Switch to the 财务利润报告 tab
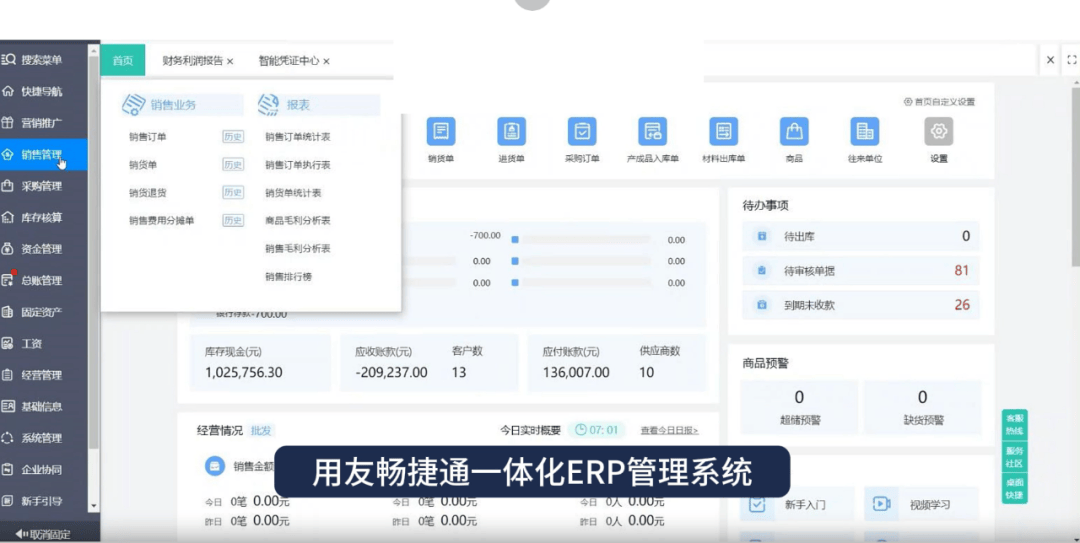1080x543 pixels. point(192,61)
